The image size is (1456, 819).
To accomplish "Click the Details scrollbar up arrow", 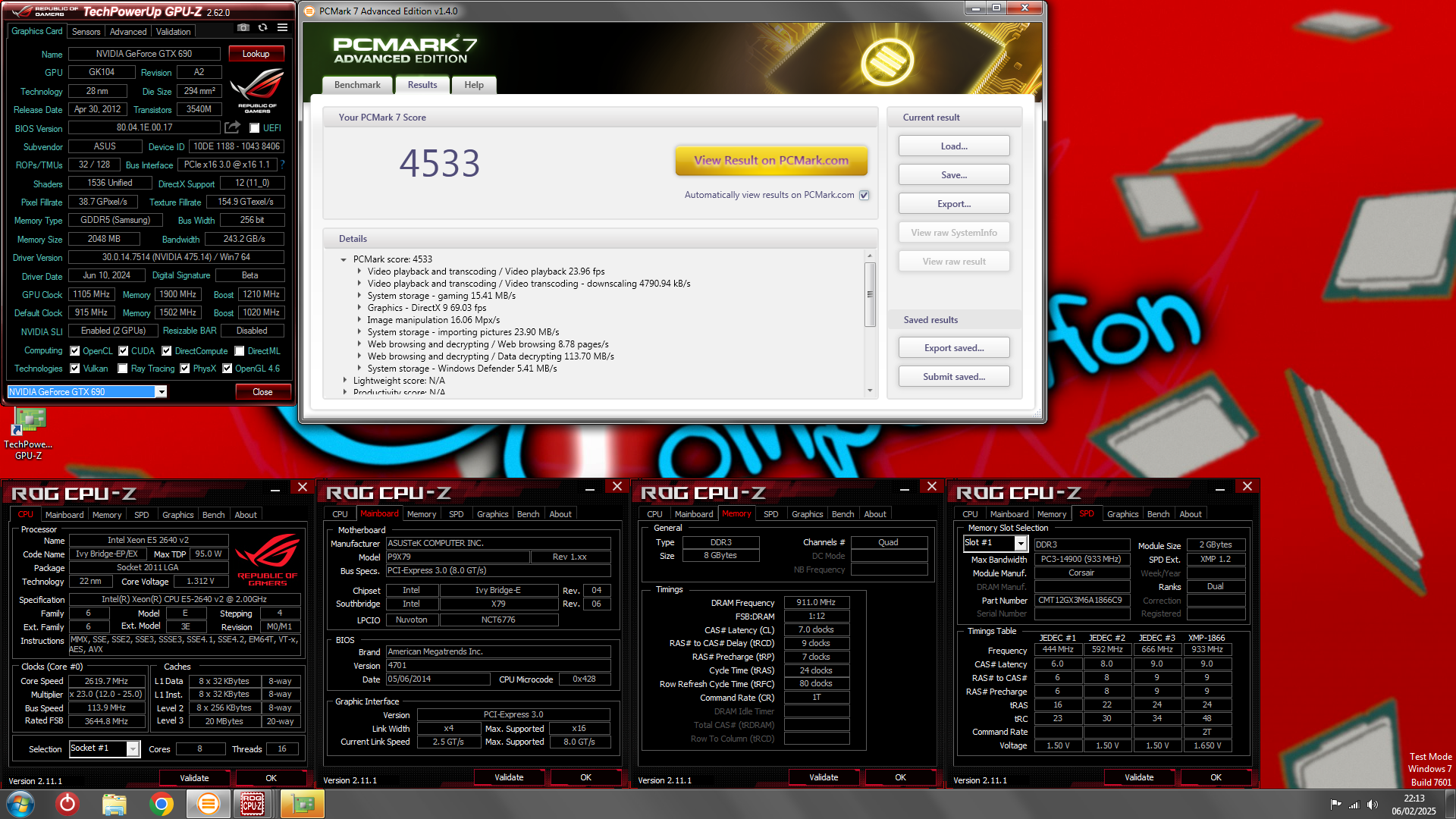I will pos(870,256).
